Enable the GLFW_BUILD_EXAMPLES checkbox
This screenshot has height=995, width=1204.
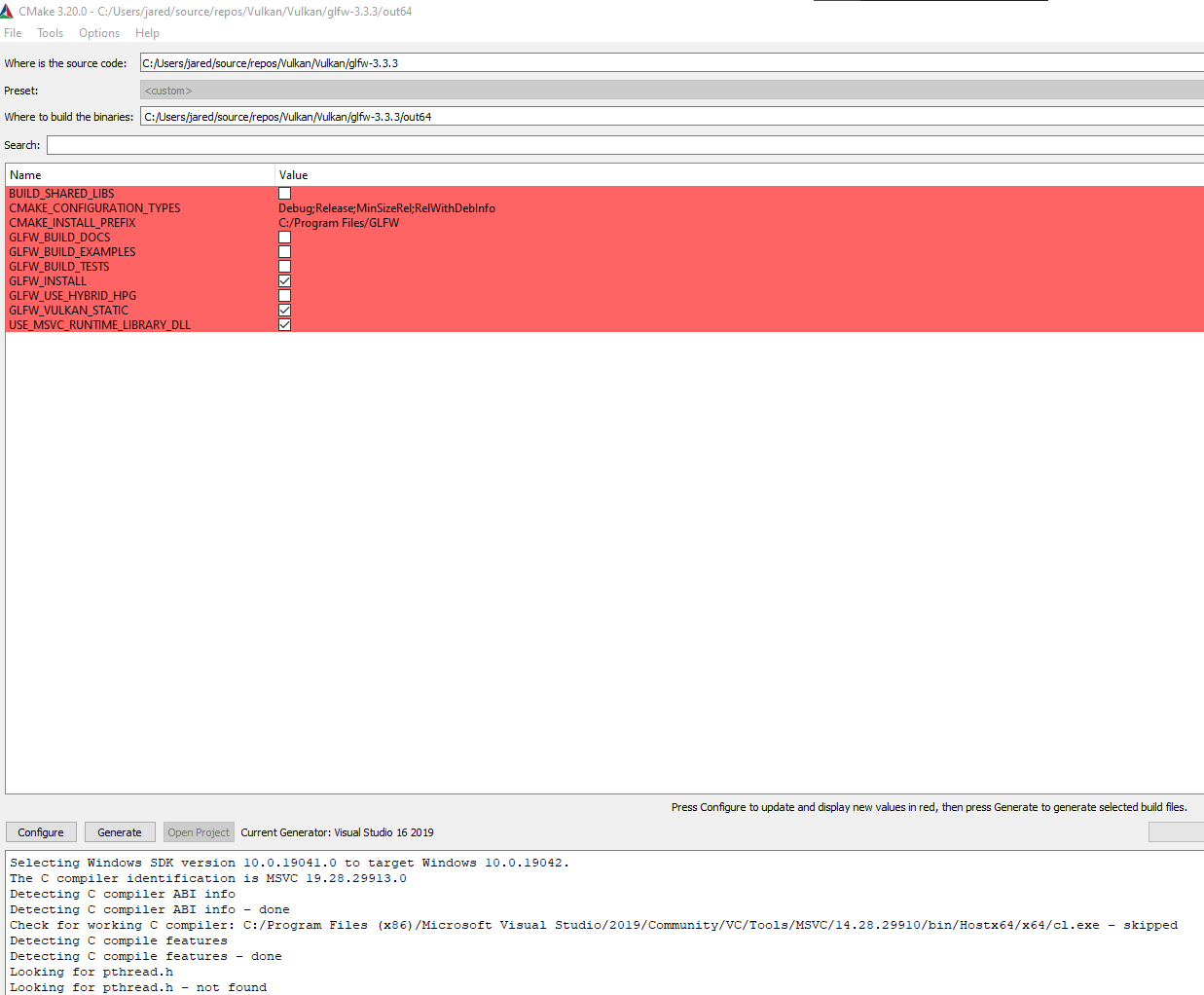(x=285, y=252)
